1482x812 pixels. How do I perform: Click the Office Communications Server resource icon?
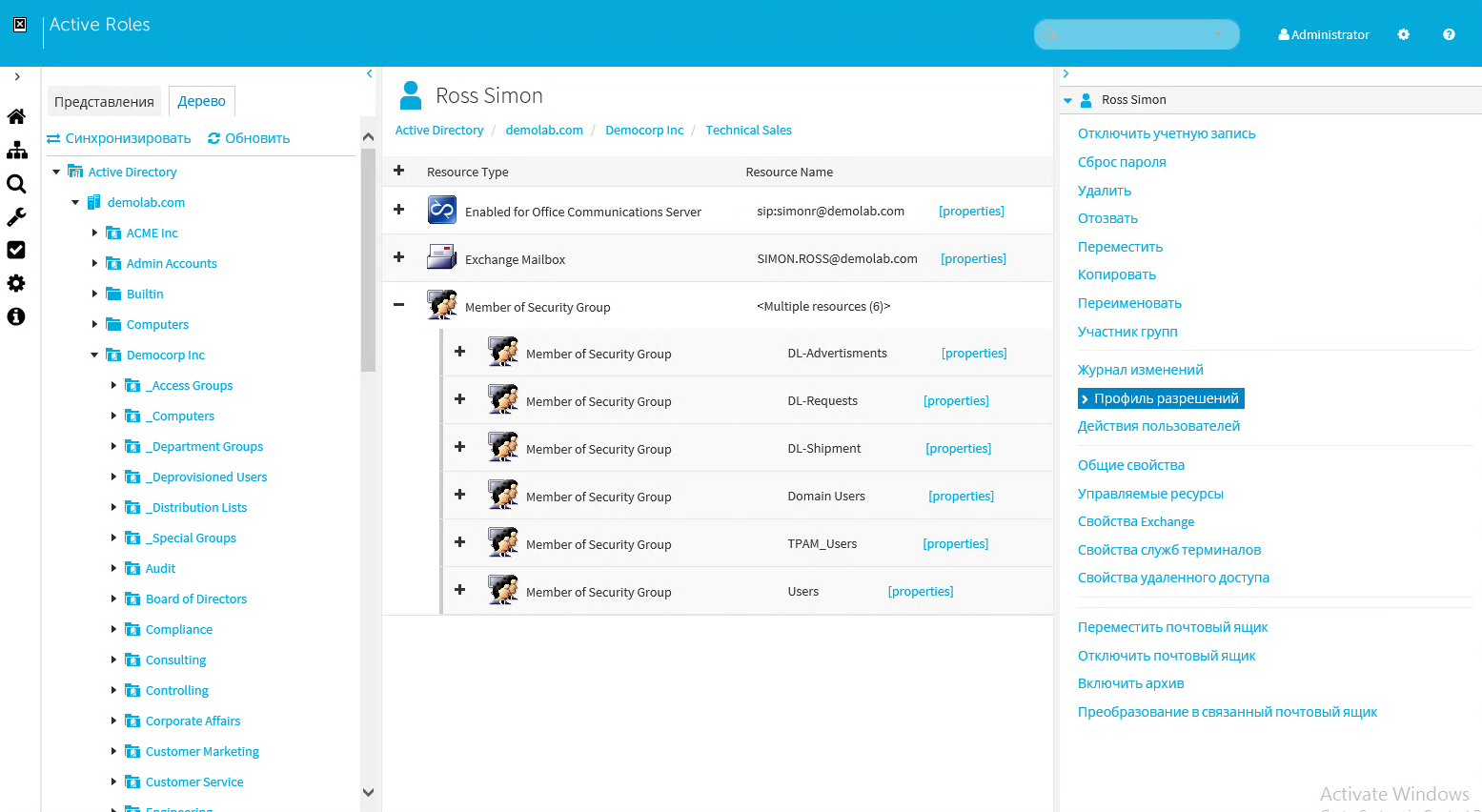point(442,210)
